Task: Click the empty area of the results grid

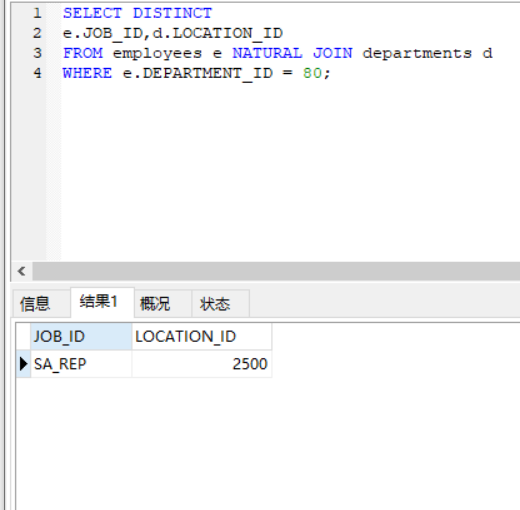Action: (x=267, y=443)
